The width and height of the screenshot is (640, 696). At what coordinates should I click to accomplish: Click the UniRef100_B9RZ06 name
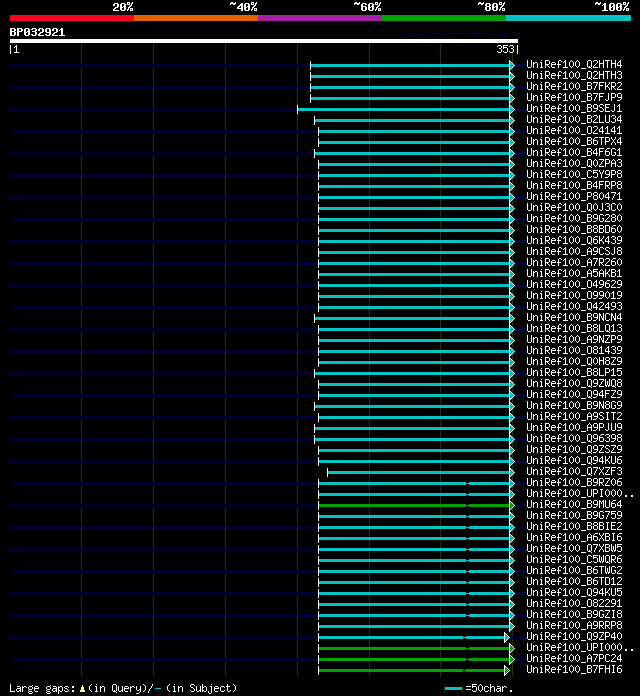click(574, 482)
